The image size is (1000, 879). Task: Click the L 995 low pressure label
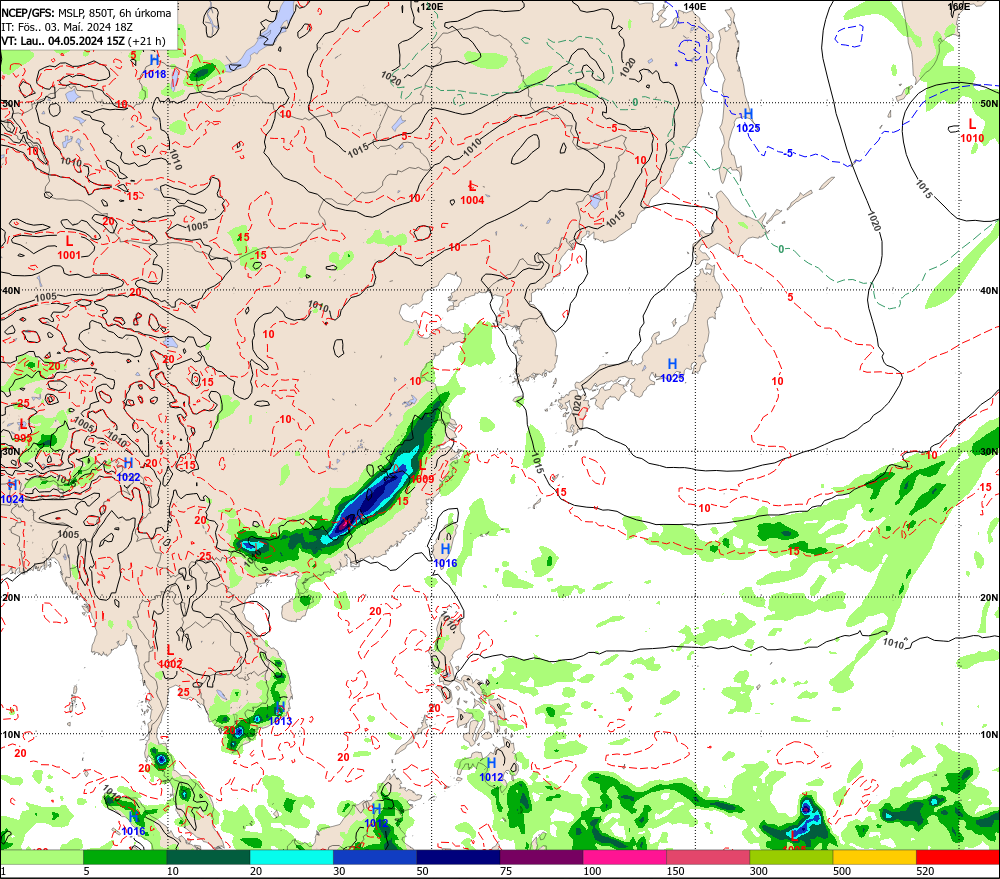pyautogui.click(x=23, y=431)
